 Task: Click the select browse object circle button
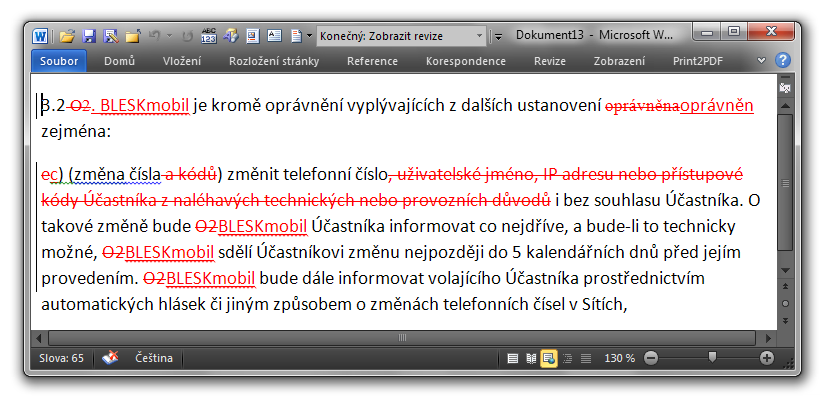click(785, 303)
